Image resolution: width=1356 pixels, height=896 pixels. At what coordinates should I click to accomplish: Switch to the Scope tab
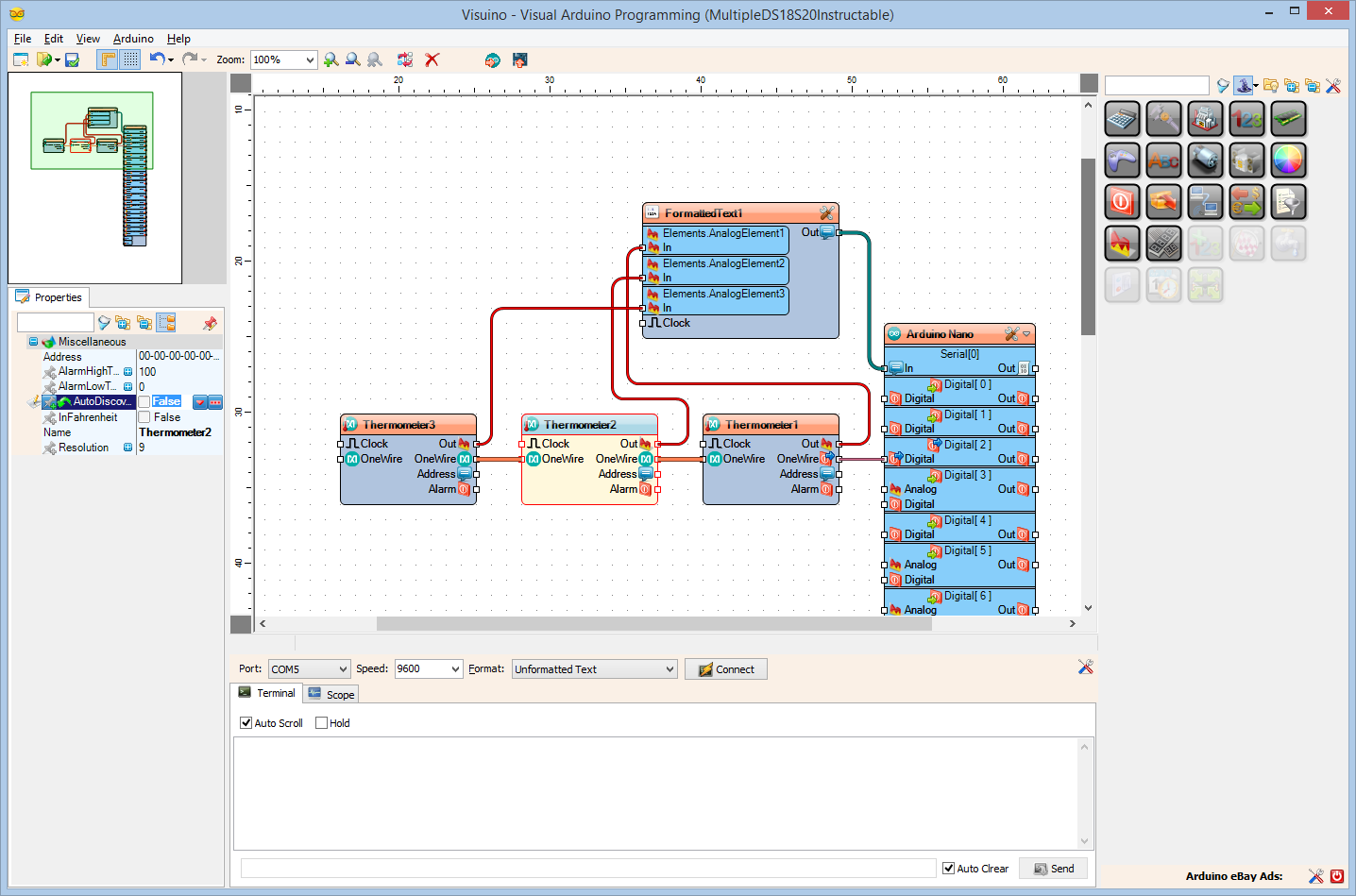pyautogui.click(x=332, y=694)
